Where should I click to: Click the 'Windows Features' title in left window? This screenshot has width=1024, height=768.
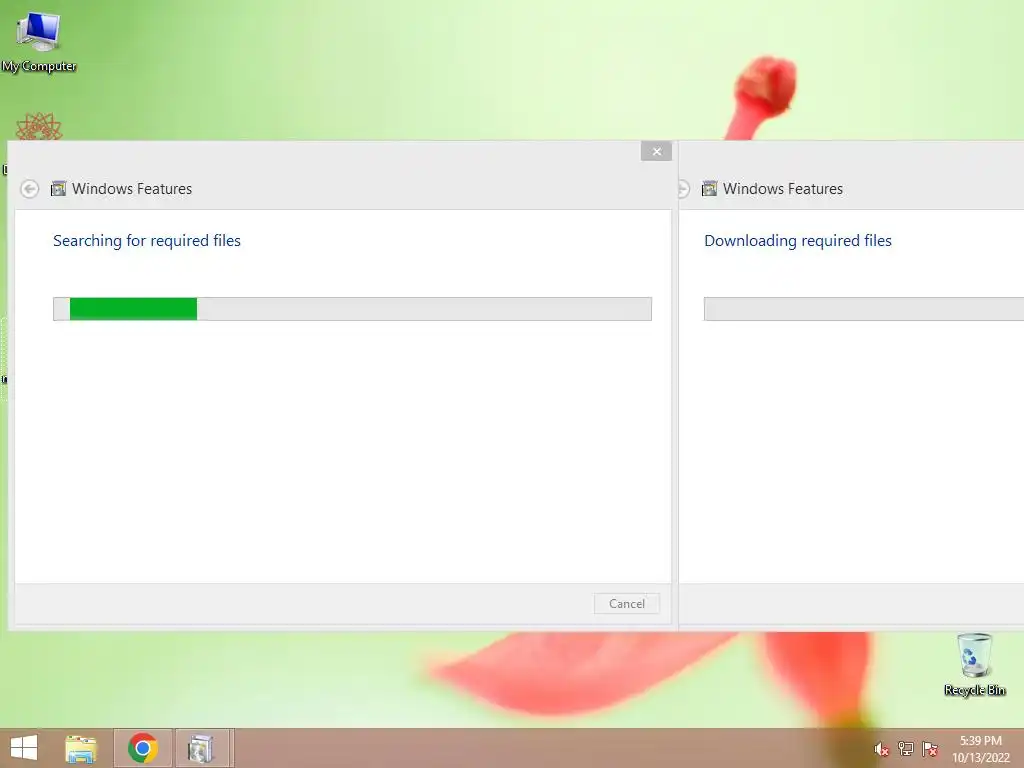pos(132,189)
